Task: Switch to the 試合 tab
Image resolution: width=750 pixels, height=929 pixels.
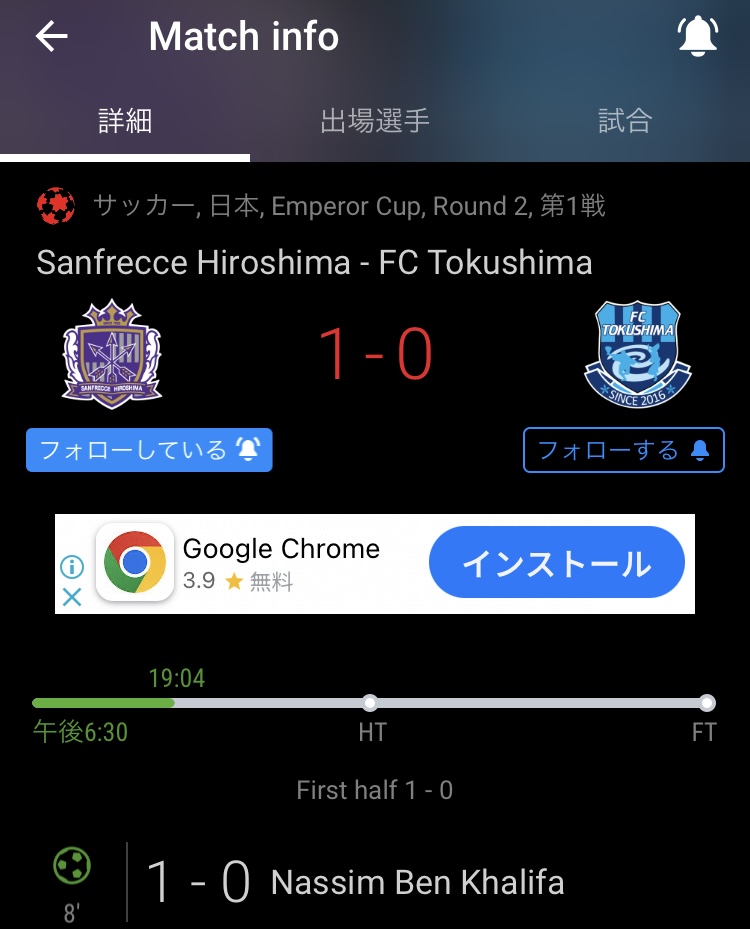Action: click(x=625, y=121)
